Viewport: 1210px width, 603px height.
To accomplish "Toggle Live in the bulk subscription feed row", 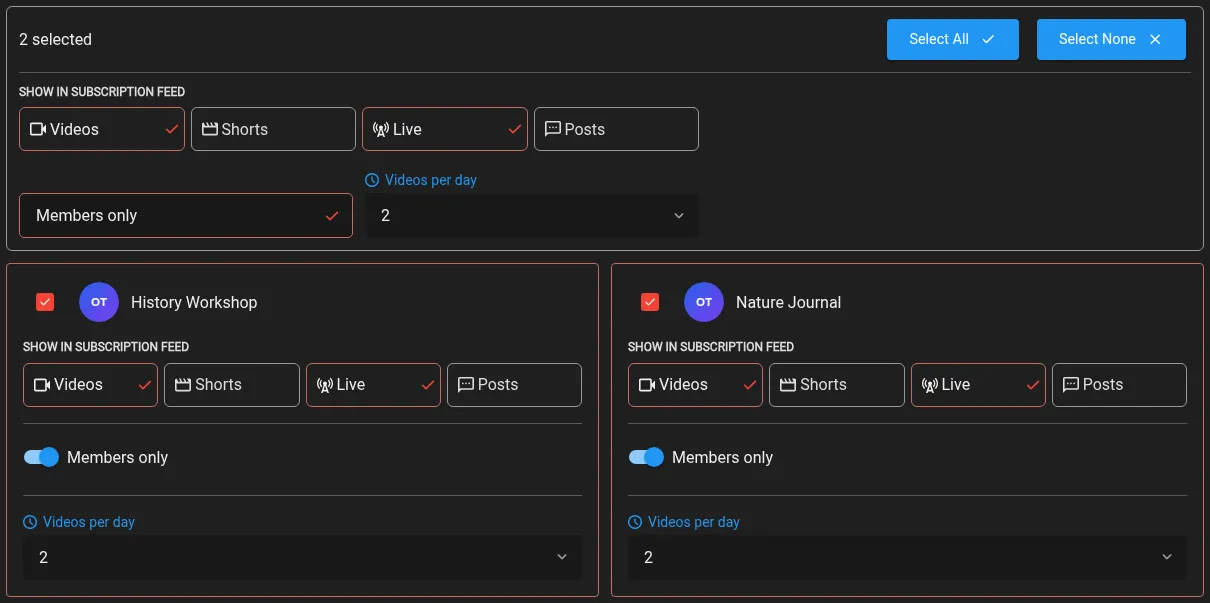I will click(x=445, y=129).
